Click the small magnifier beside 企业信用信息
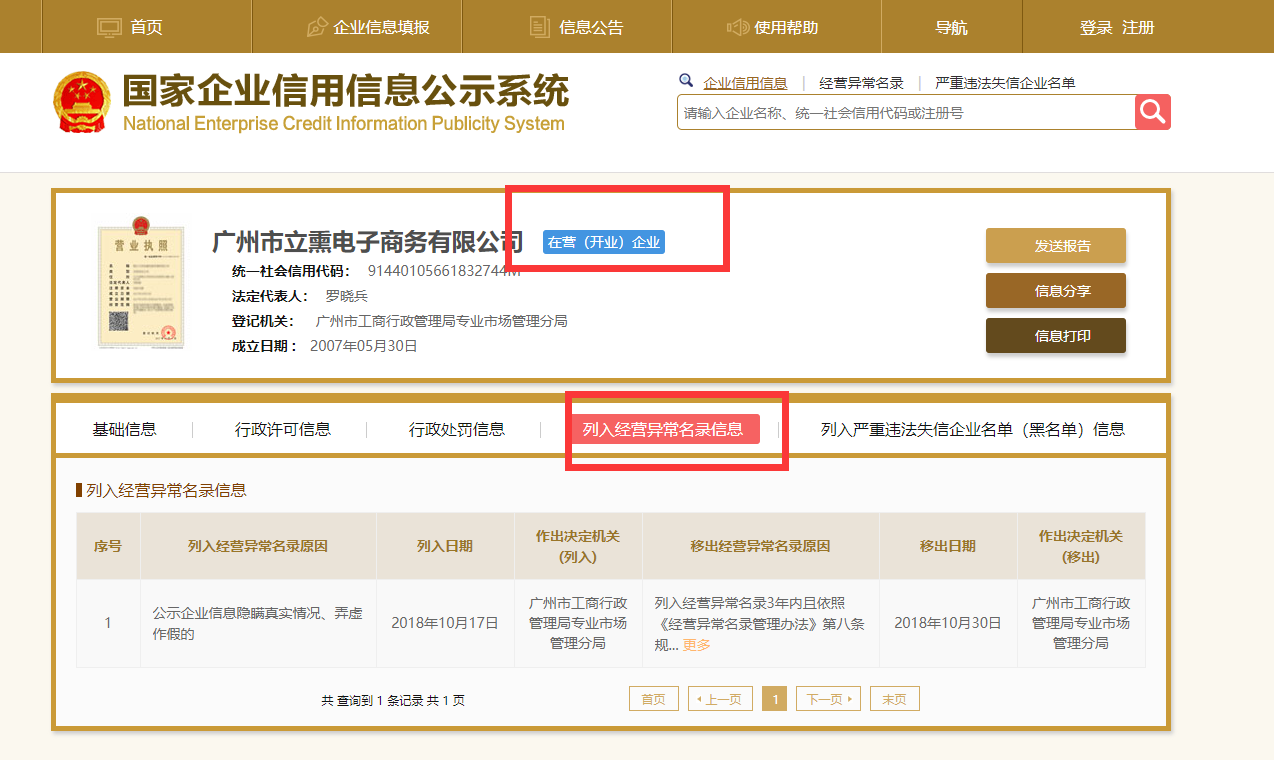The height and width of the screenshot is (760, 1274). 686,80
